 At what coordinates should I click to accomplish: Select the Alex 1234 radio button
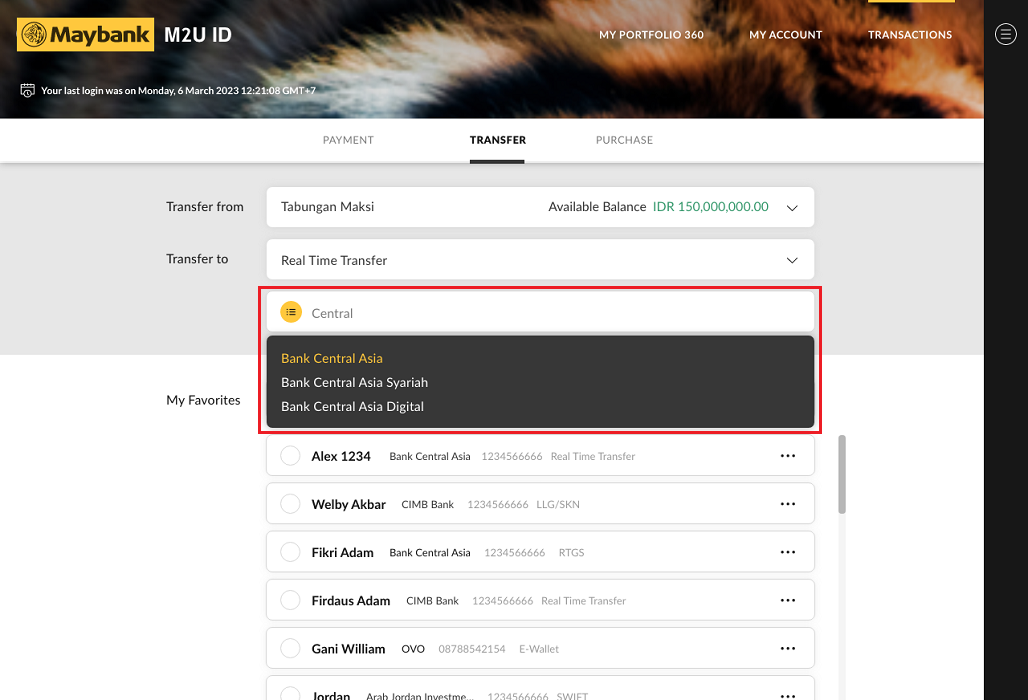[x=290, y=456]
